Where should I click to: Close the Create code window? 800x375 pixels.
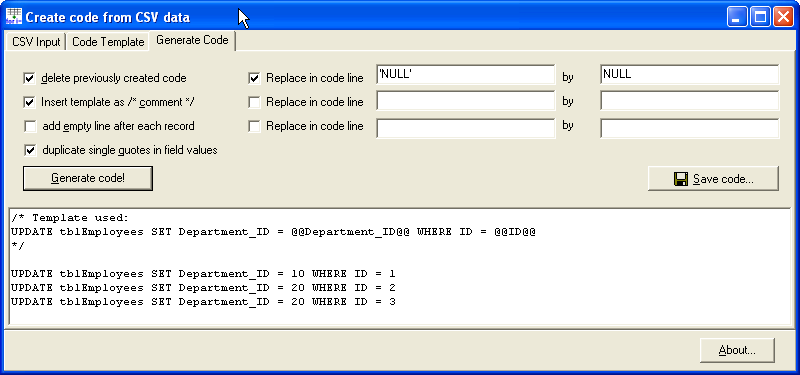coord(783,17)
